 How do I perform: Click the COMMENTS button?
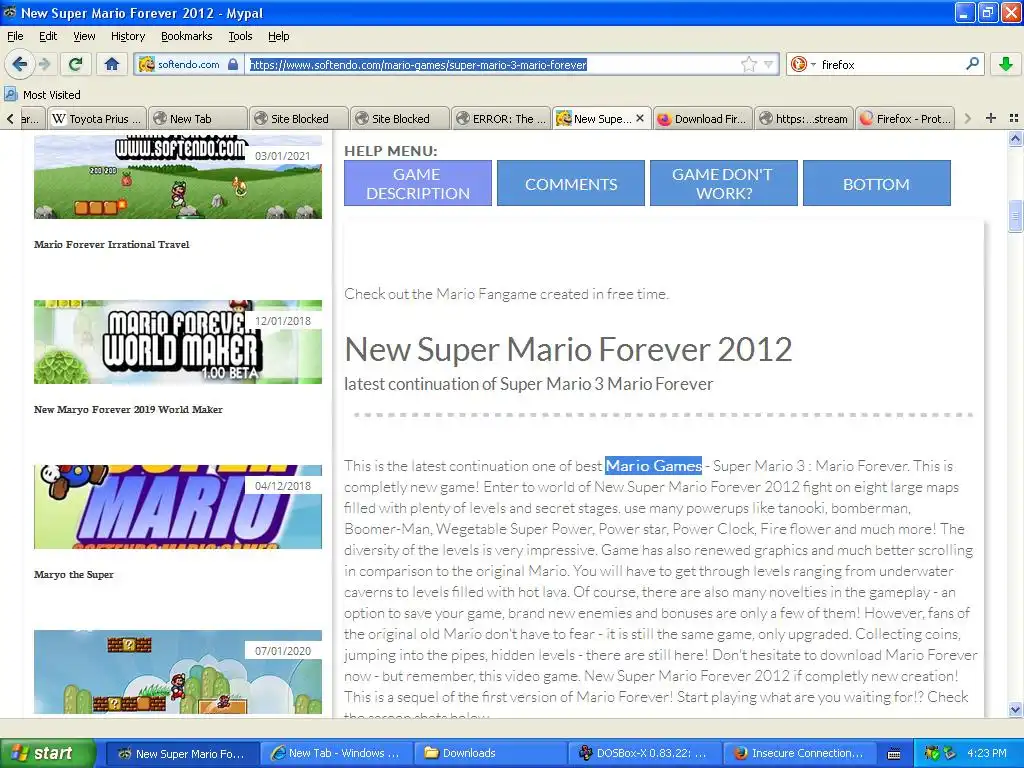pos(571,184)
